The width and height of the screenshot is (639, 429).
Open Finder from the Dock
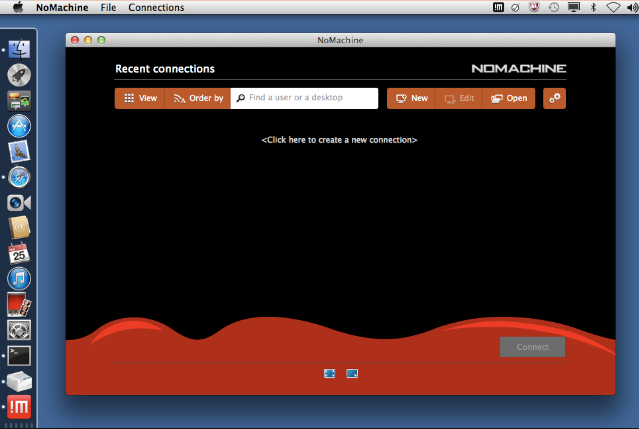19,50
